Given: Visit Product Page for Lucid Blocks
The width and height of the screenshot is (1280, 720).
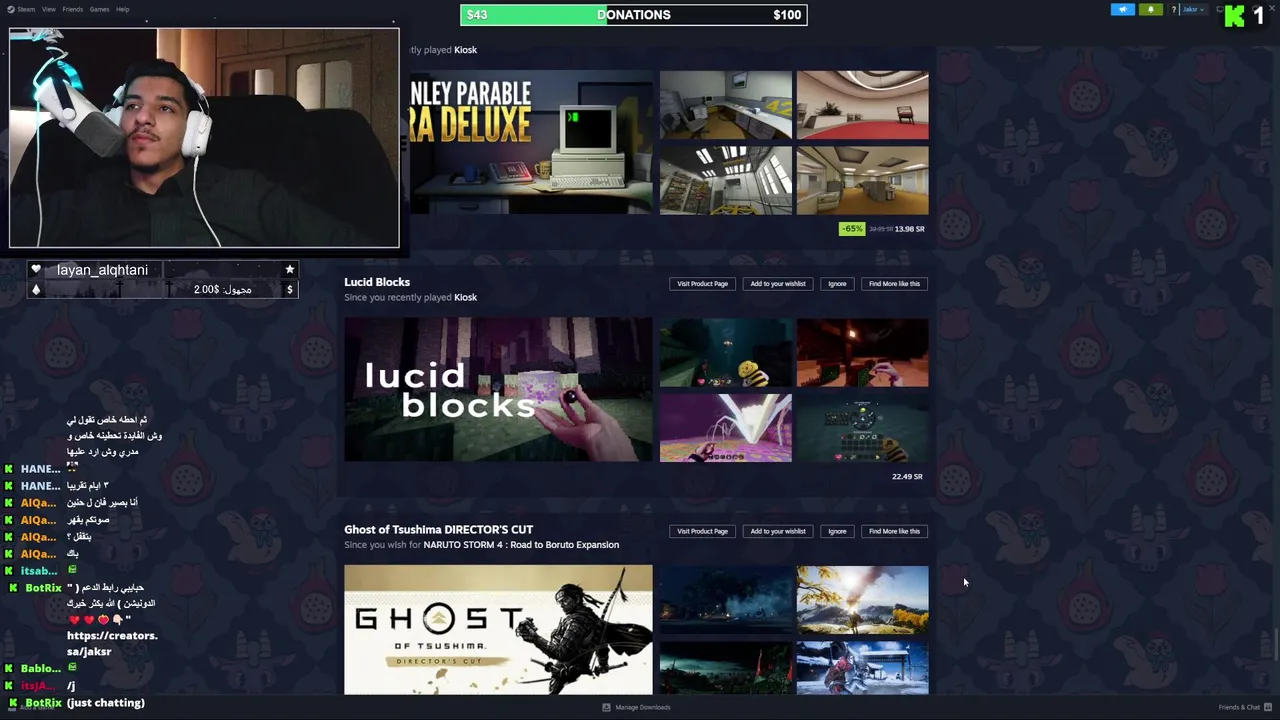Looking at the screenshot, I should (x=702, y=284).
